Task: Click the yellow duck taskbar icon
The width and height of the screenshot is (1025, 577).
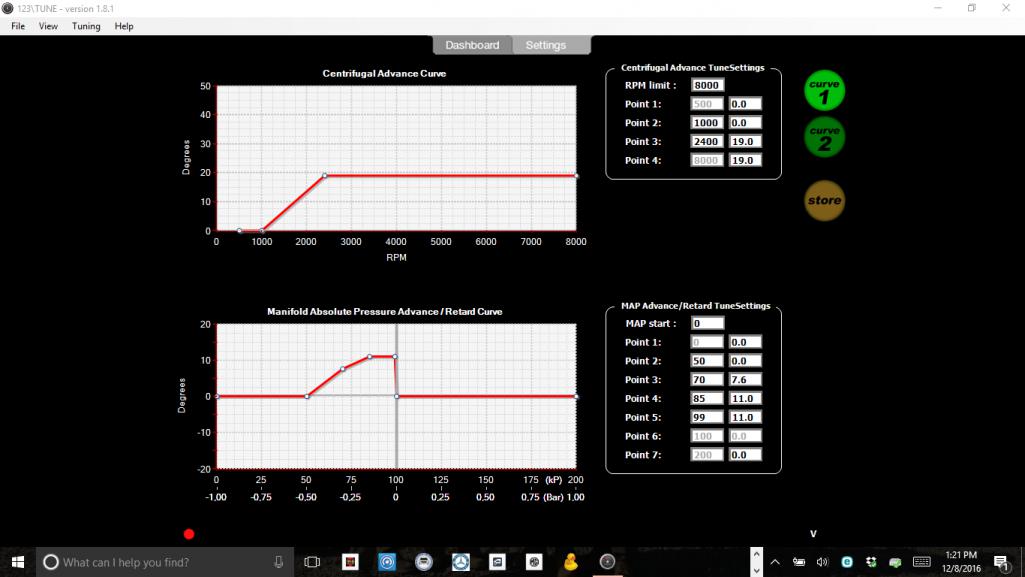Action: click(x=572, y=562)
